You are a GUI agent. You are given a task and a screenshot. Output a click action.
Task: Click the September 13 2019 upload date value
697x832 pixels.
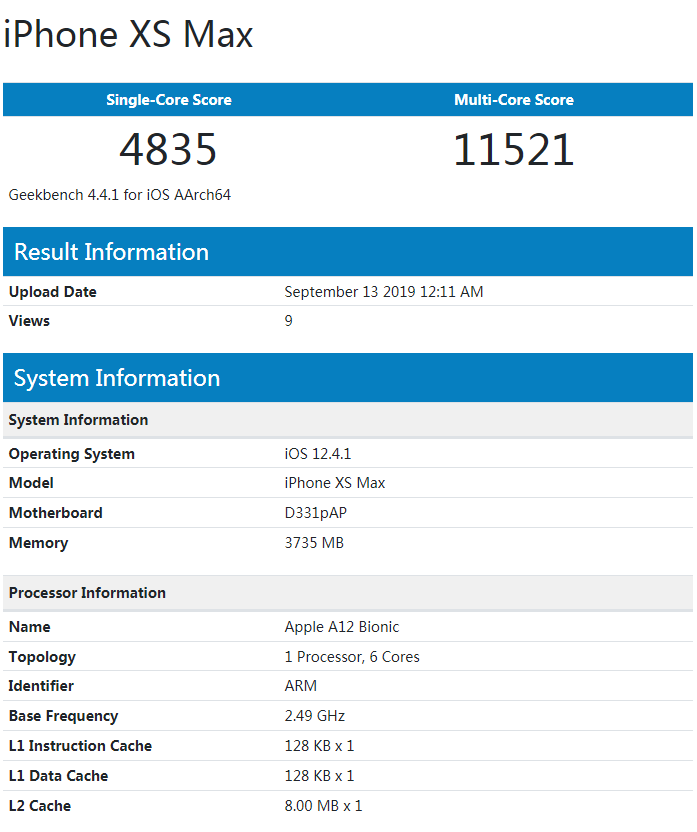[x=384, y=292]
